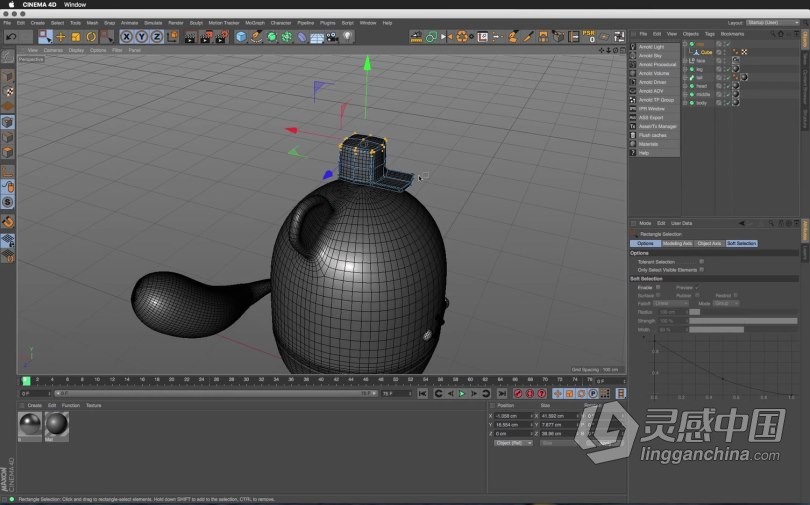Toggle the X axis lock
Screen dimensions: 810x505
click(126, 37)
